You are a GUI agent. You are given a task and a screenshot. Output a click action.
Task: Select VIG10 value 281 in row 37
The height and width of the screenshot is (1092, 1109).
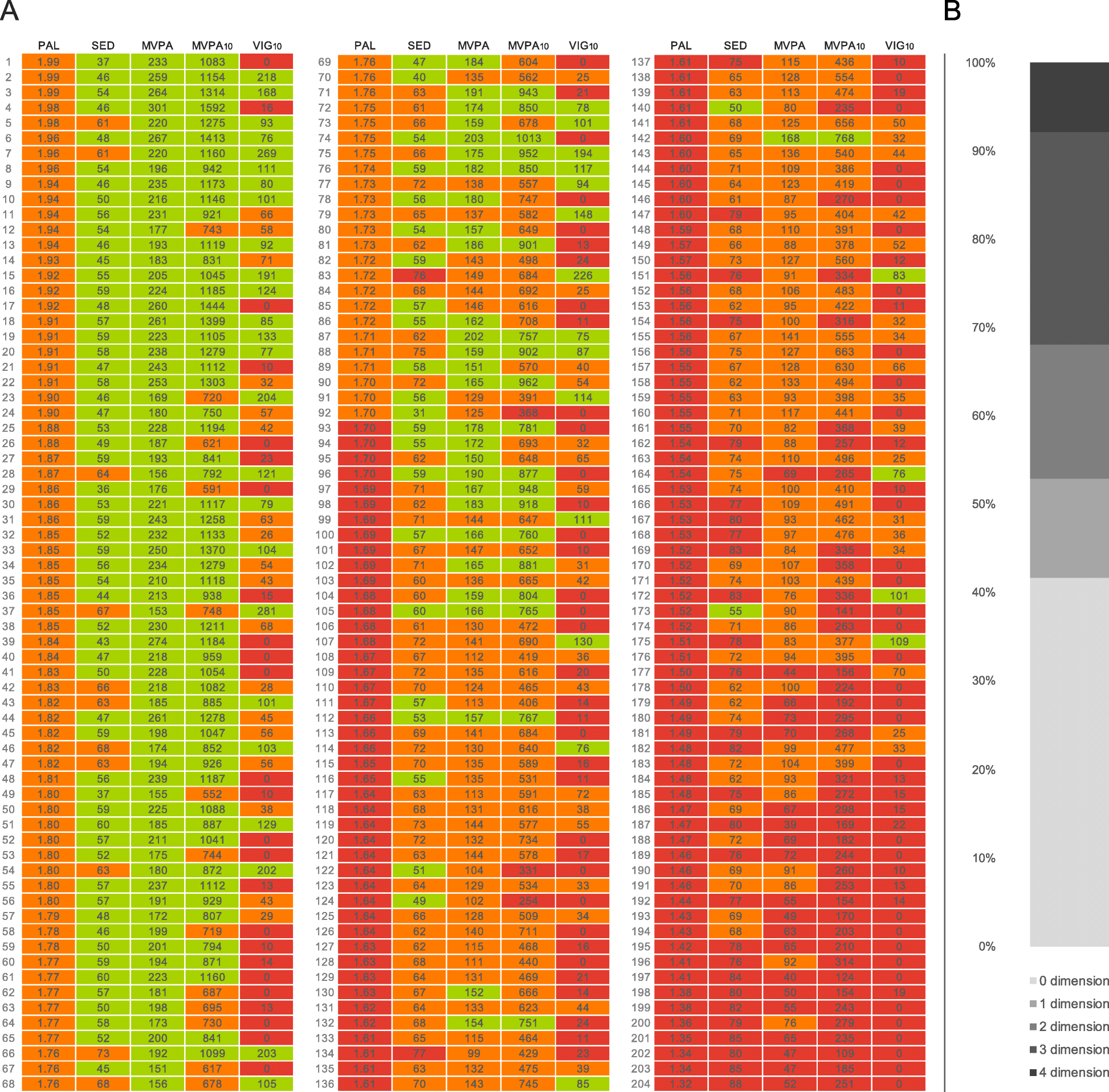tap(267, 611)
